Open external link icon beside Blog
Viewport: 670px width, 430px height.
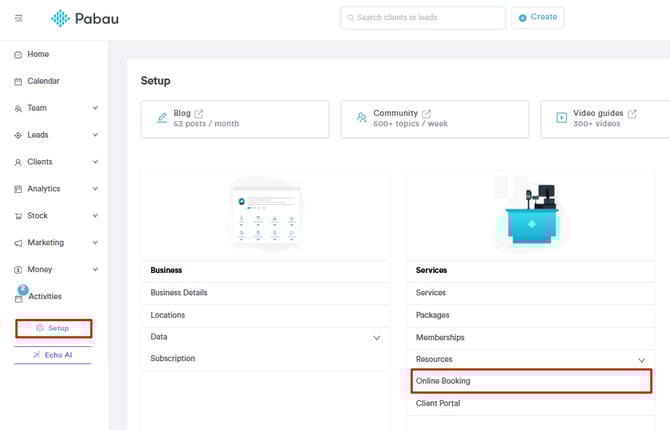[x=198, y=114]
